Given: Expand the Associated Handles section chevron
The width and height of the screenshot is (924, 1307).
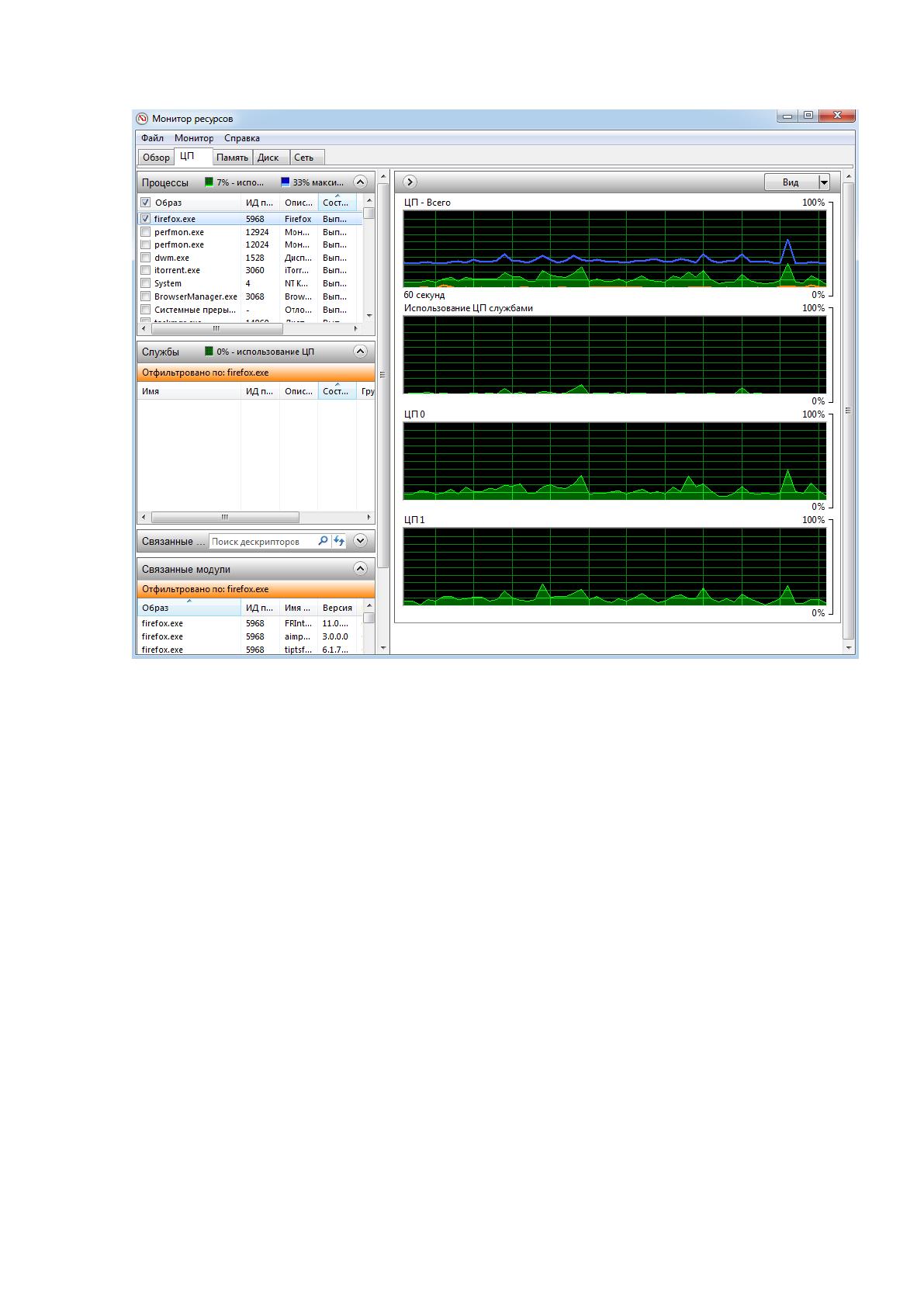Looking at the screenshot, I should point(360,540).
